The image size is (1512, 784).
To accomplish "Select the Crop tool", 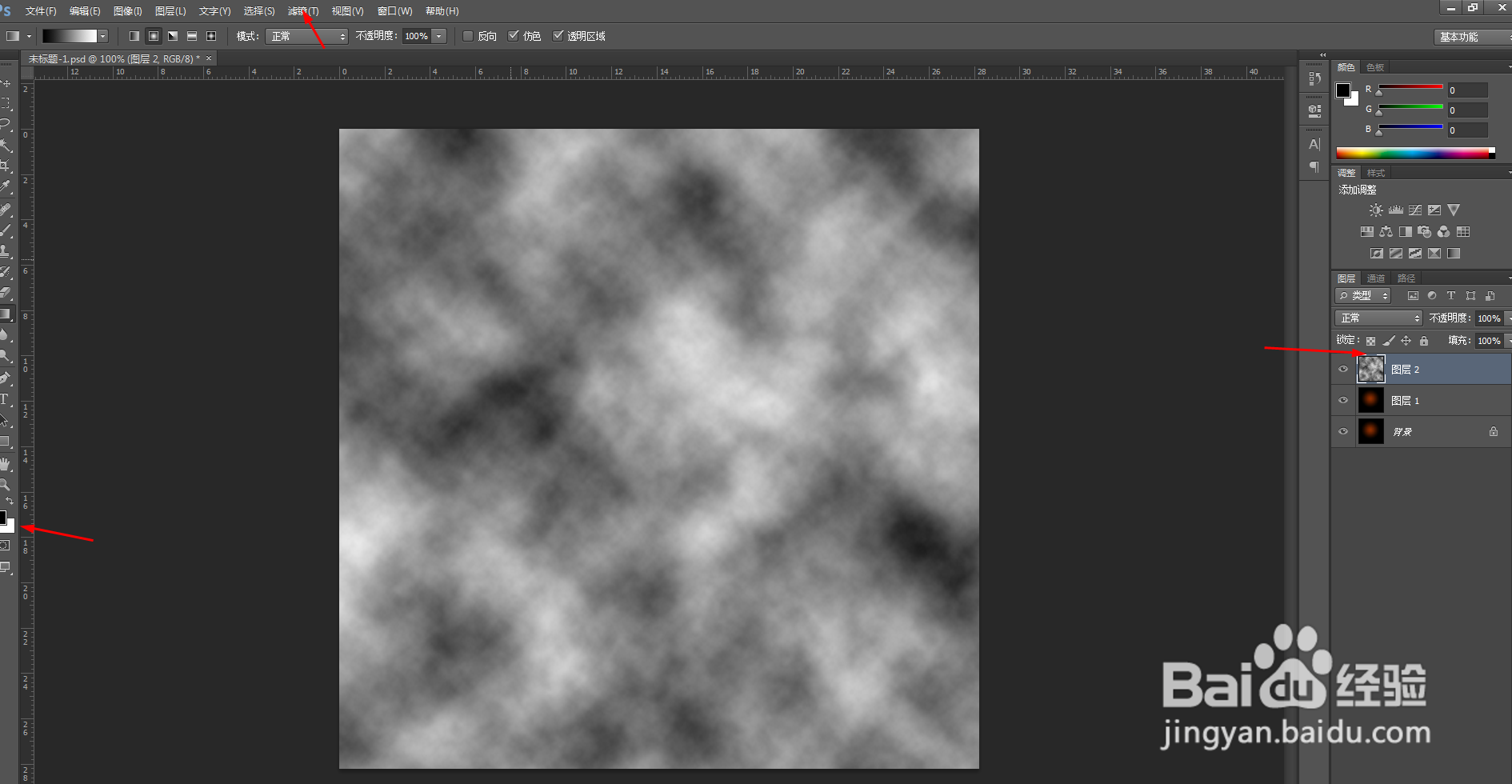I will coord(6,166).
